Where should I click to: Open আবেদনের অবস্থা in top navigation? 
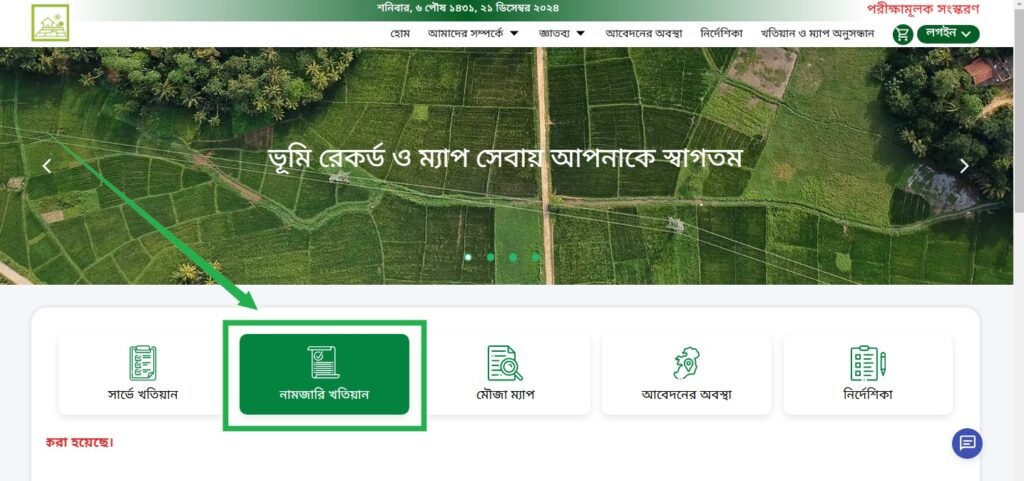tap(643, 33)
